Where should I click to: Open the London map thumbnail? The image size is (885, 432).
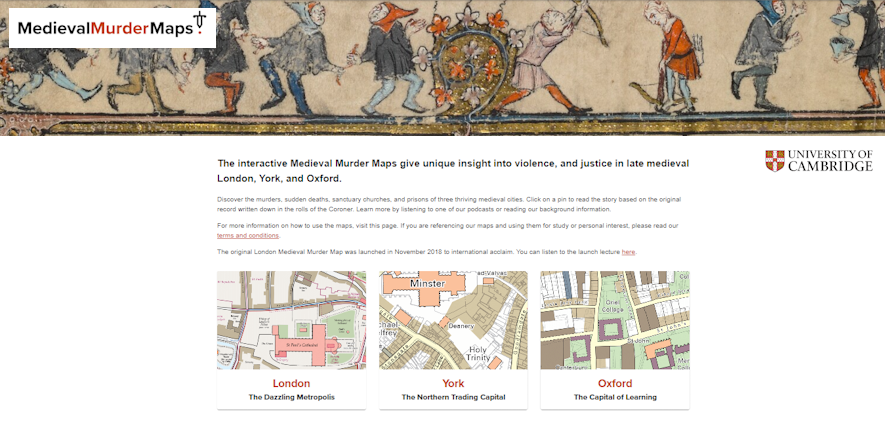point(291,320)
